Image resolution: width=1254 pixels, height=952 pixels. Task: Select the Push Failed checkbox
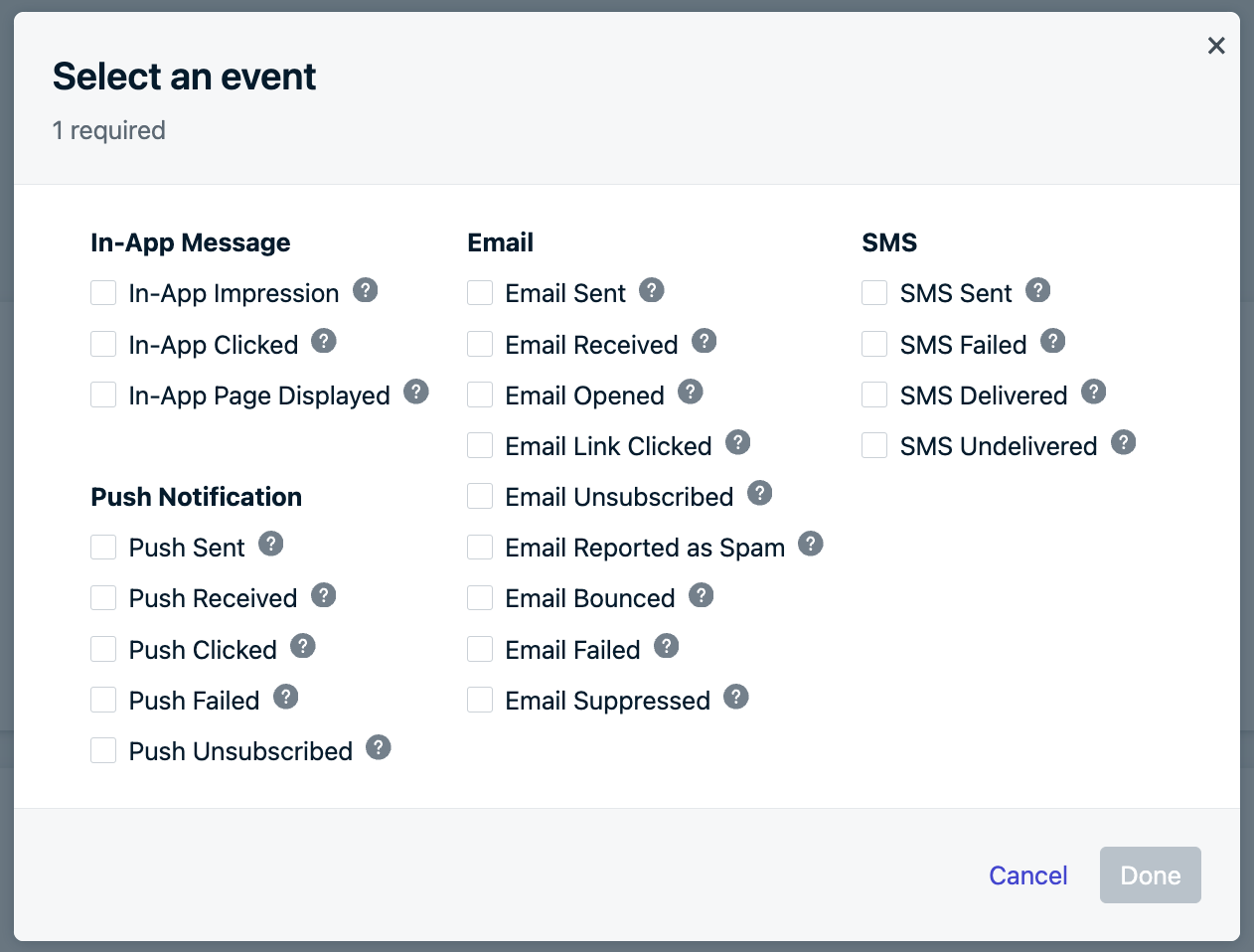(103, 700)
